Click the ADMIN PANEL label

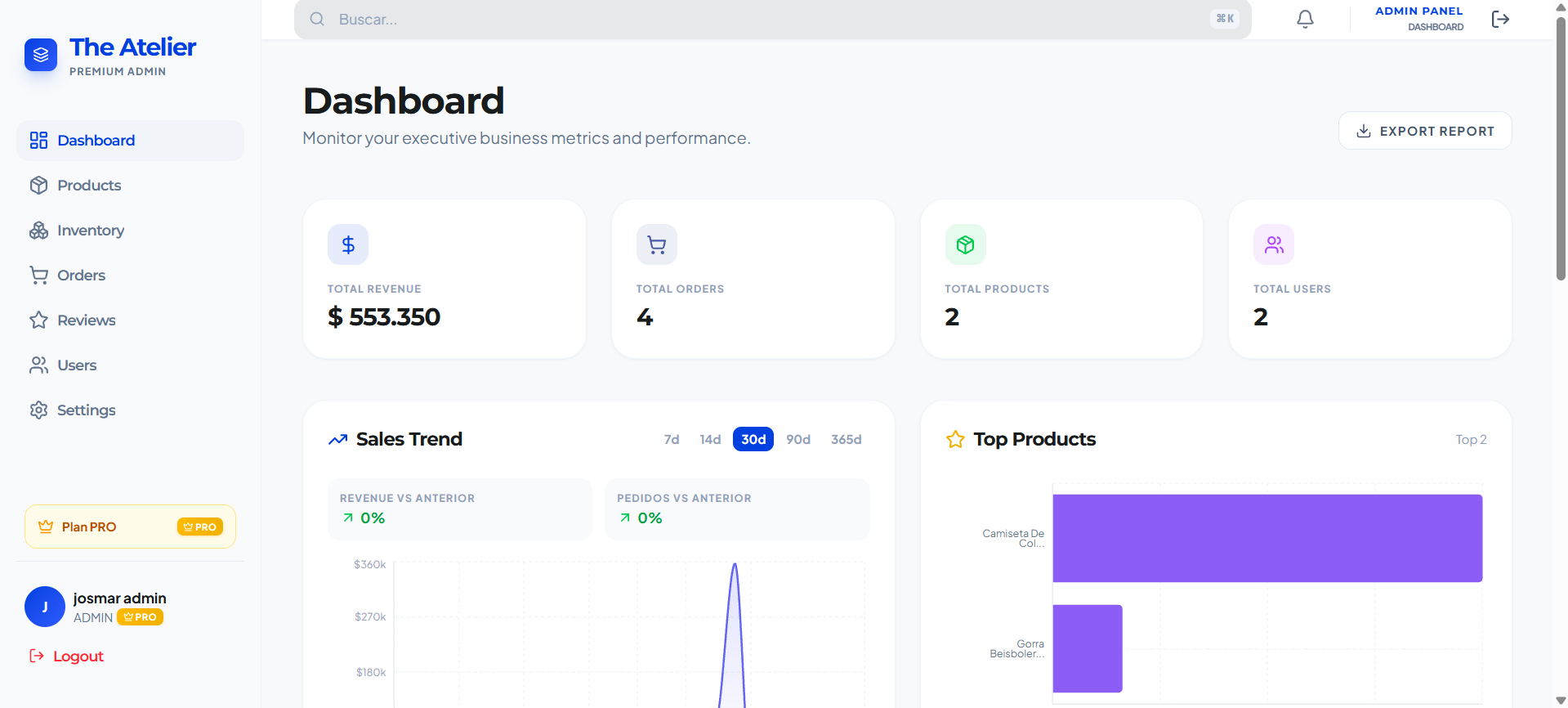(1418, 11)
